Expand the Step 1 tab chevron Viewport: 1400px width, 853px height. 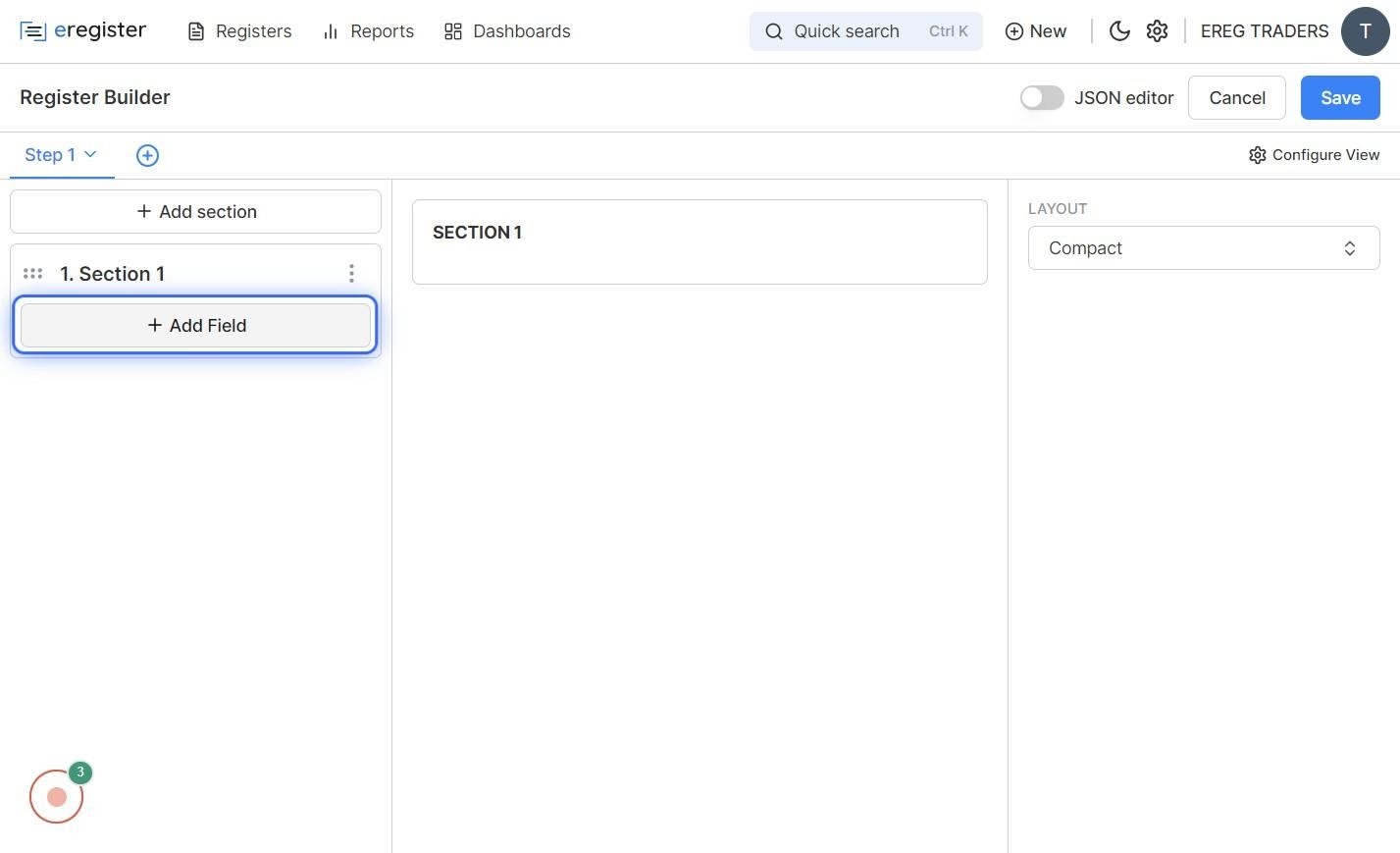tap(90, 154)
